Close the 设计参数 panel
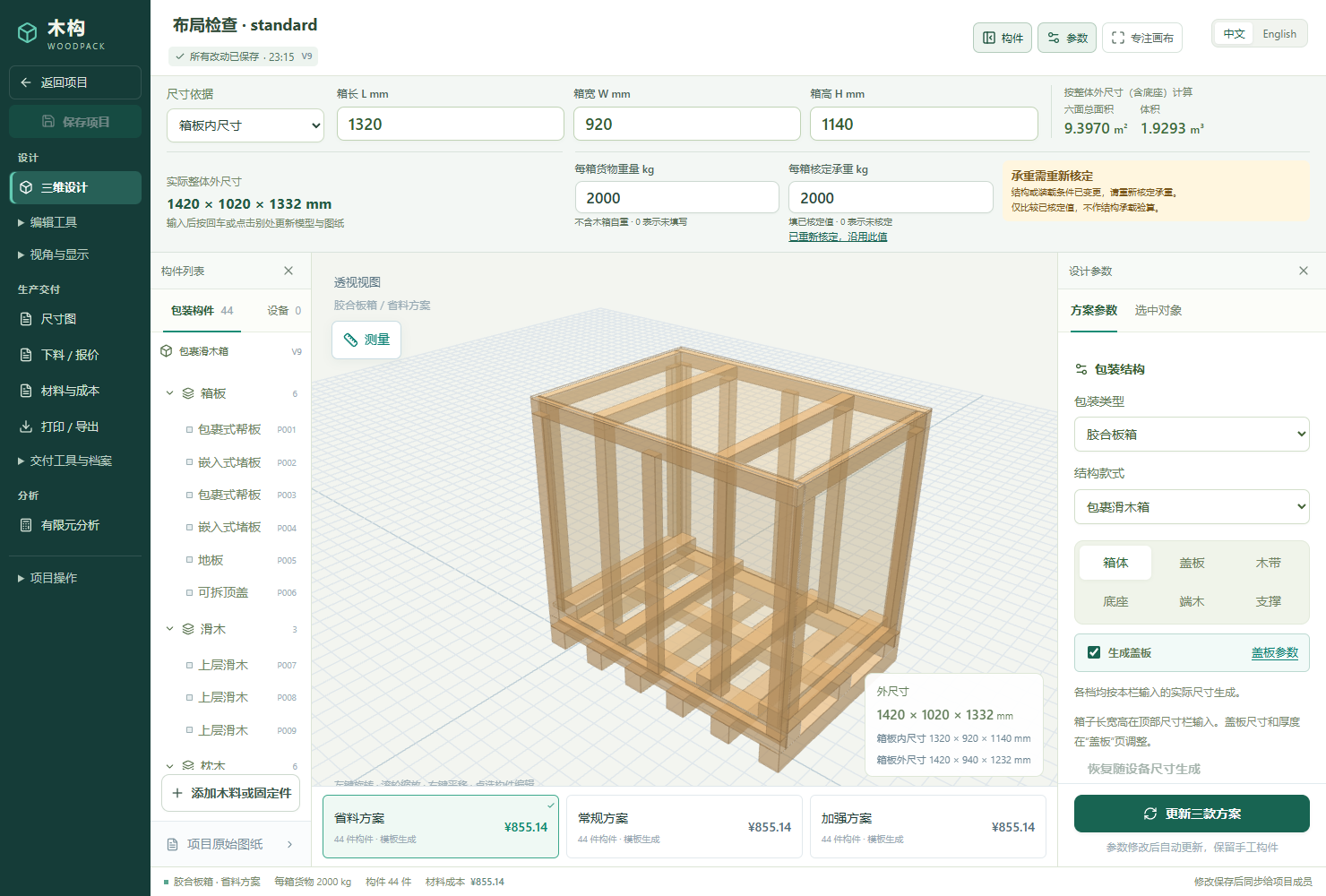 pos(1304,271)
